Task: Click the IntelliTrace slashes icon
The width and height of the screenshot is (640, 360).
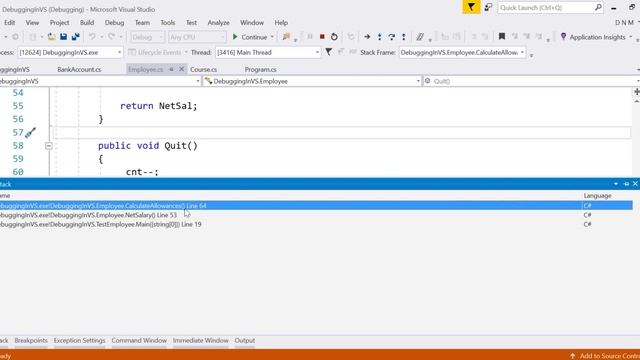Action: (x=420, y=37)
